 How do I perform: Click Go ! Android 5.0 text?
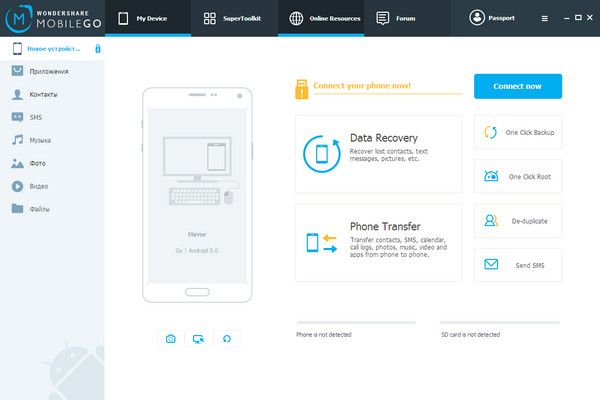coord(197,250)
